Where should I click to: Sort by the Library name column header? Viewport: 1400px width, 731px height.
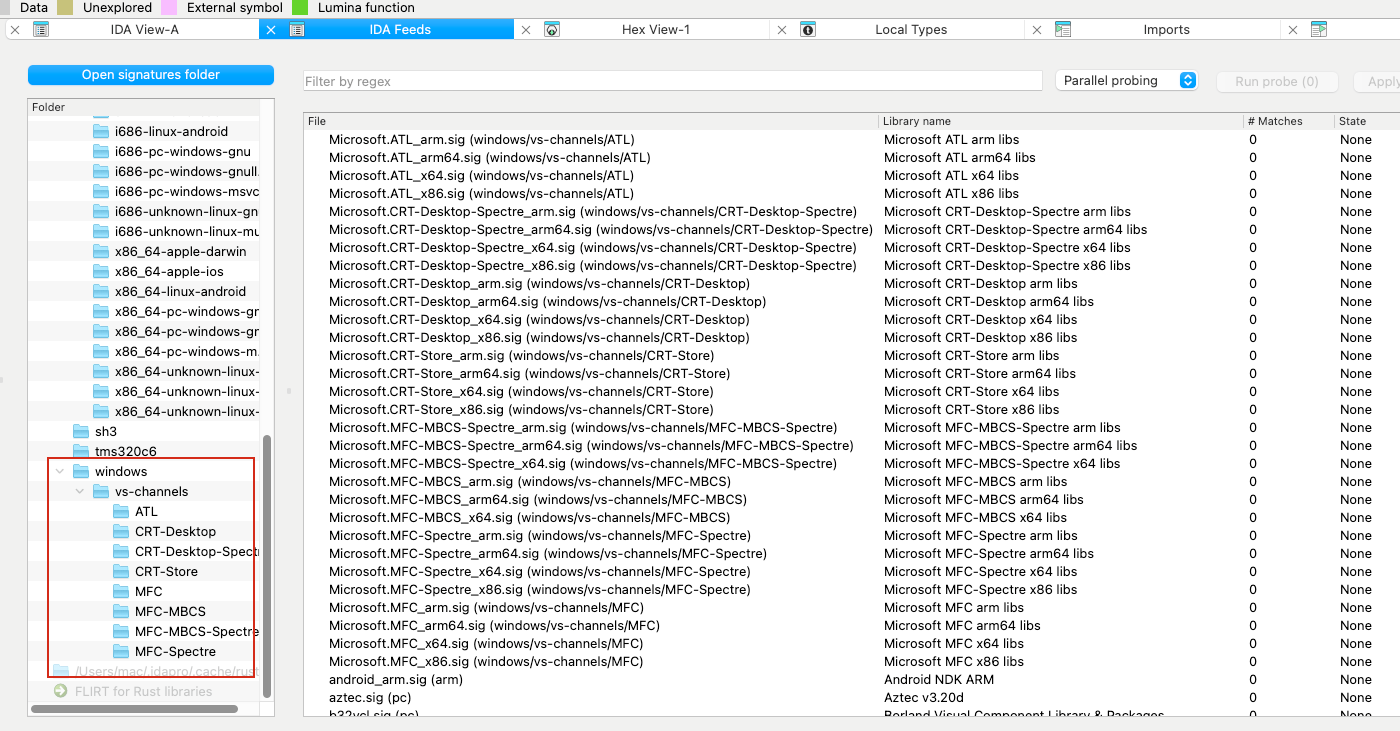click(1061, 121)
